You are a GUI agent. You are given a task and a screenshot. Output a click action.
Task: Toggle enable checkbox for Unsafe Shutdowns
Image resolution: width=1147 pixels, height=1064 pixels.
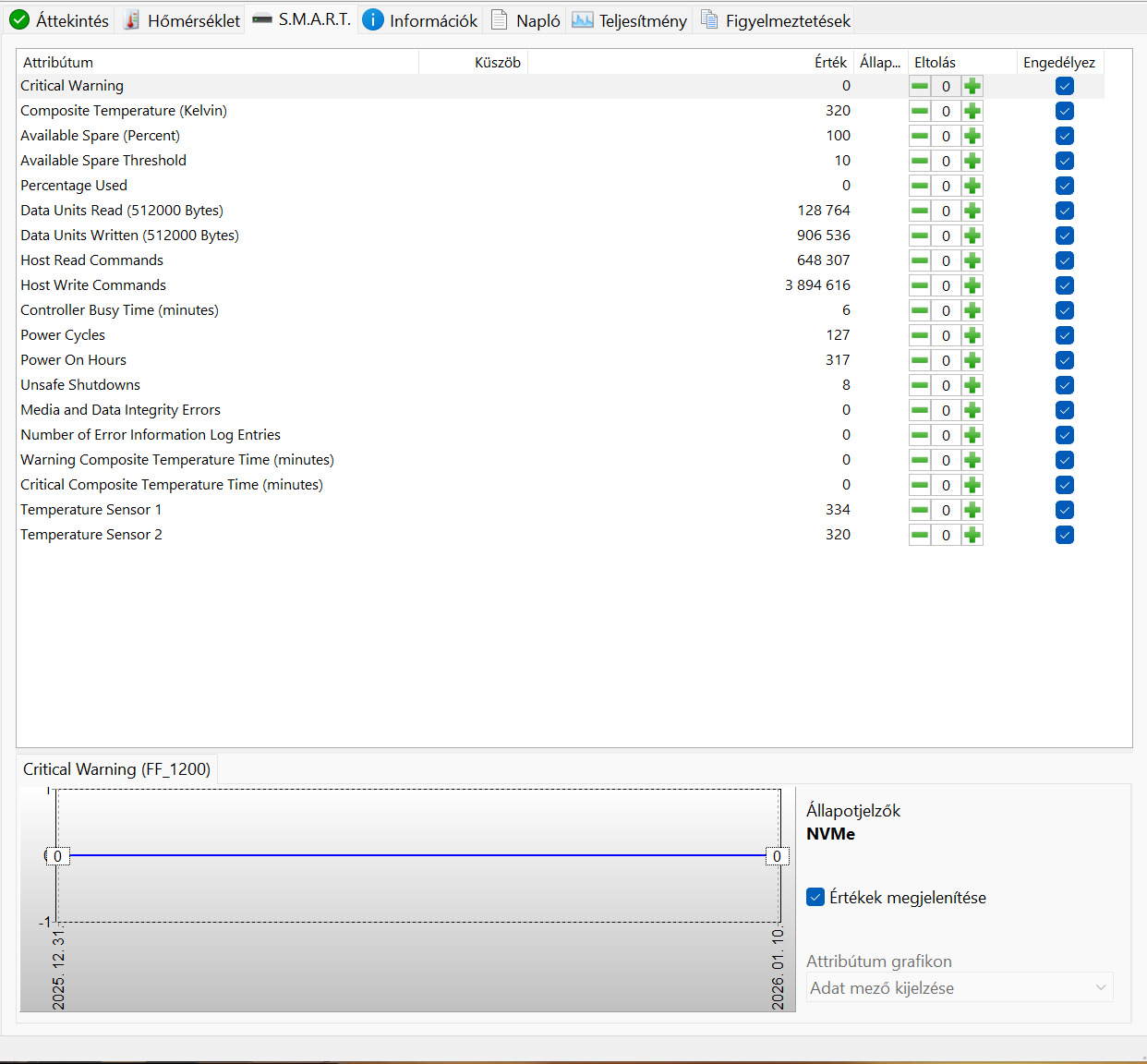pos(1065,385)
